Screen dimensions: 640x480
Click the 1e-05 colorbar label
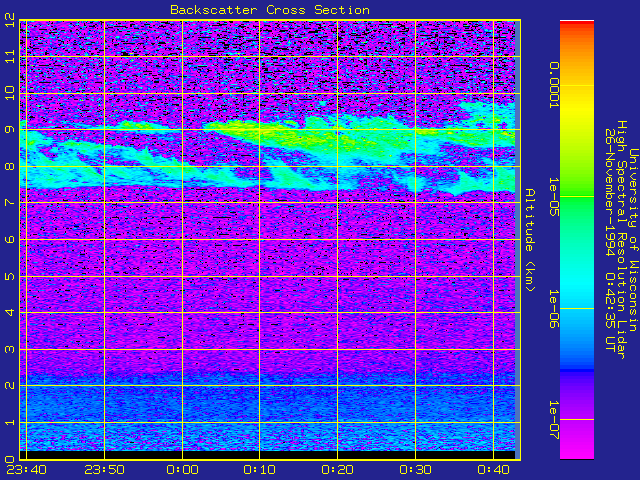pyautogui.click(x=554, y=197)
